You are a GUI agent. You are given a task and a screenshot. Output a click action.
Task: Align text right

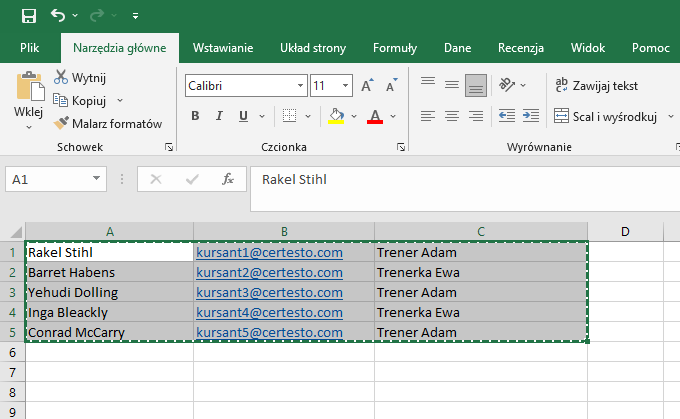point(476,116)
